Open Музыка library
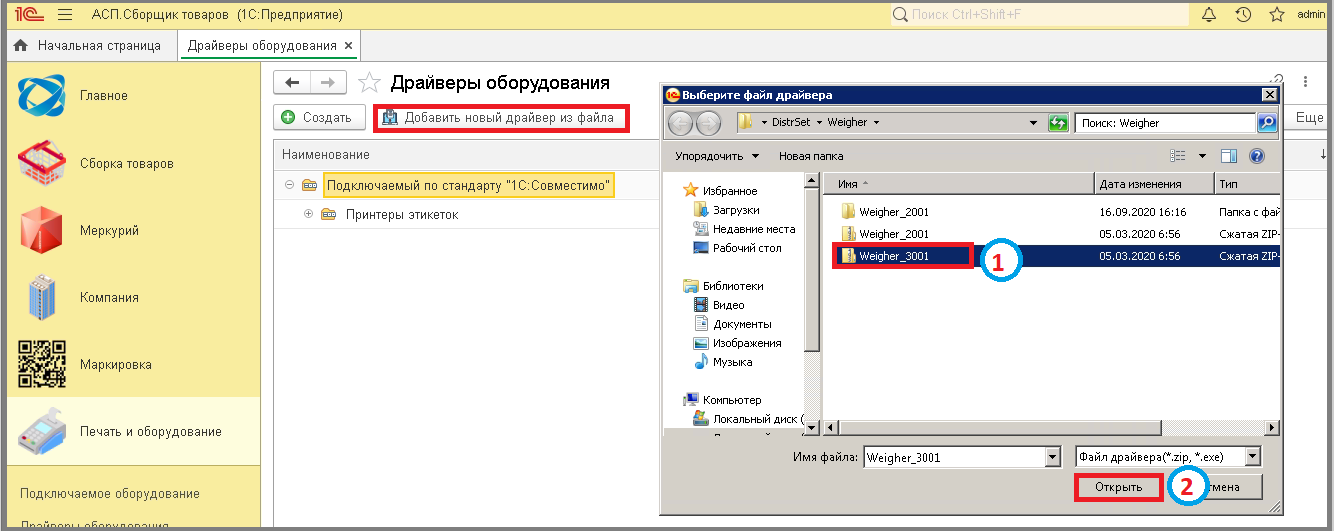The height and width of the screenshot is (531, 1334). 724,362
